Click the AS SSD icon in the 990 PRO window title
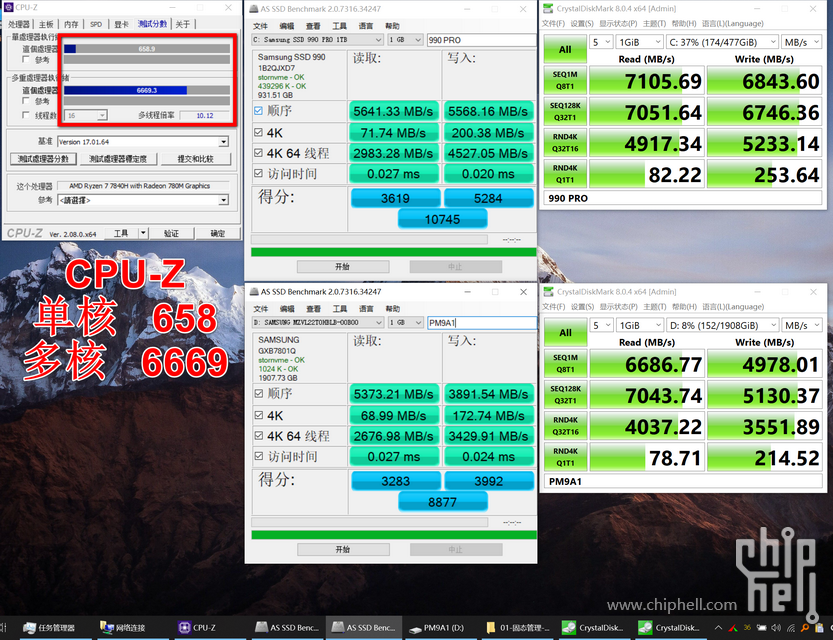 click(253, 9)
